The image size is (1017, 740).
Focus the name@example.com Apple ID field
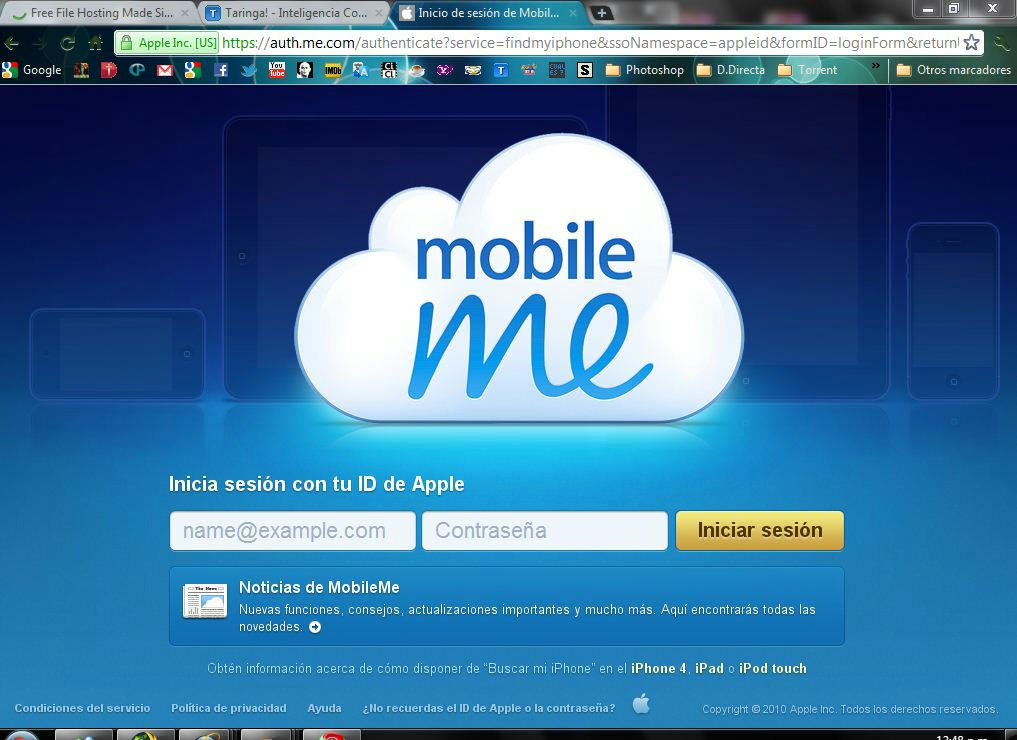click(293, 531)
